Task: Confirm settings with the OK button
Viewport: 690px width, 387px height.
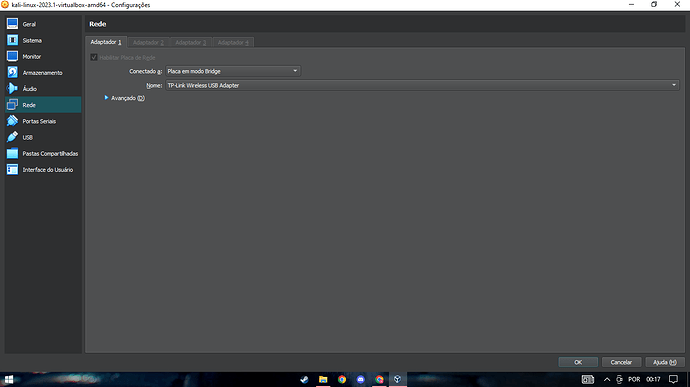Action: click(x=578, y=362)
